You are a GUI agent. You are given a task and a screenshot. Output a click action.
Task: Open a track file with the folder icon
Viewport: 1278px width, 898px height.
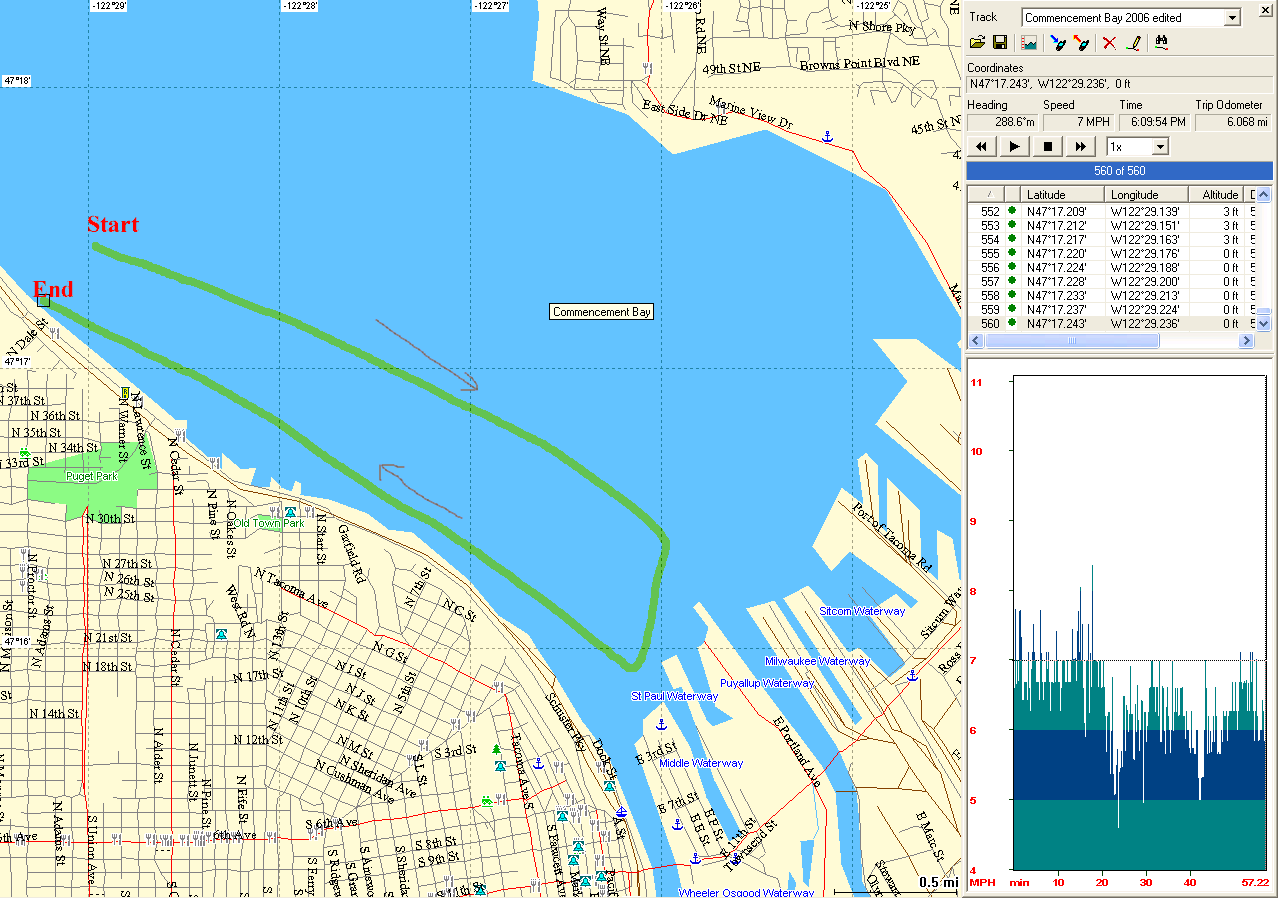tap(979, 43)
